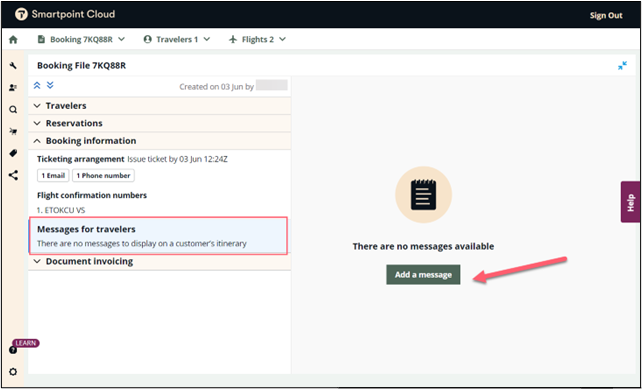Select the Messages for travelers row

(158, 236)
